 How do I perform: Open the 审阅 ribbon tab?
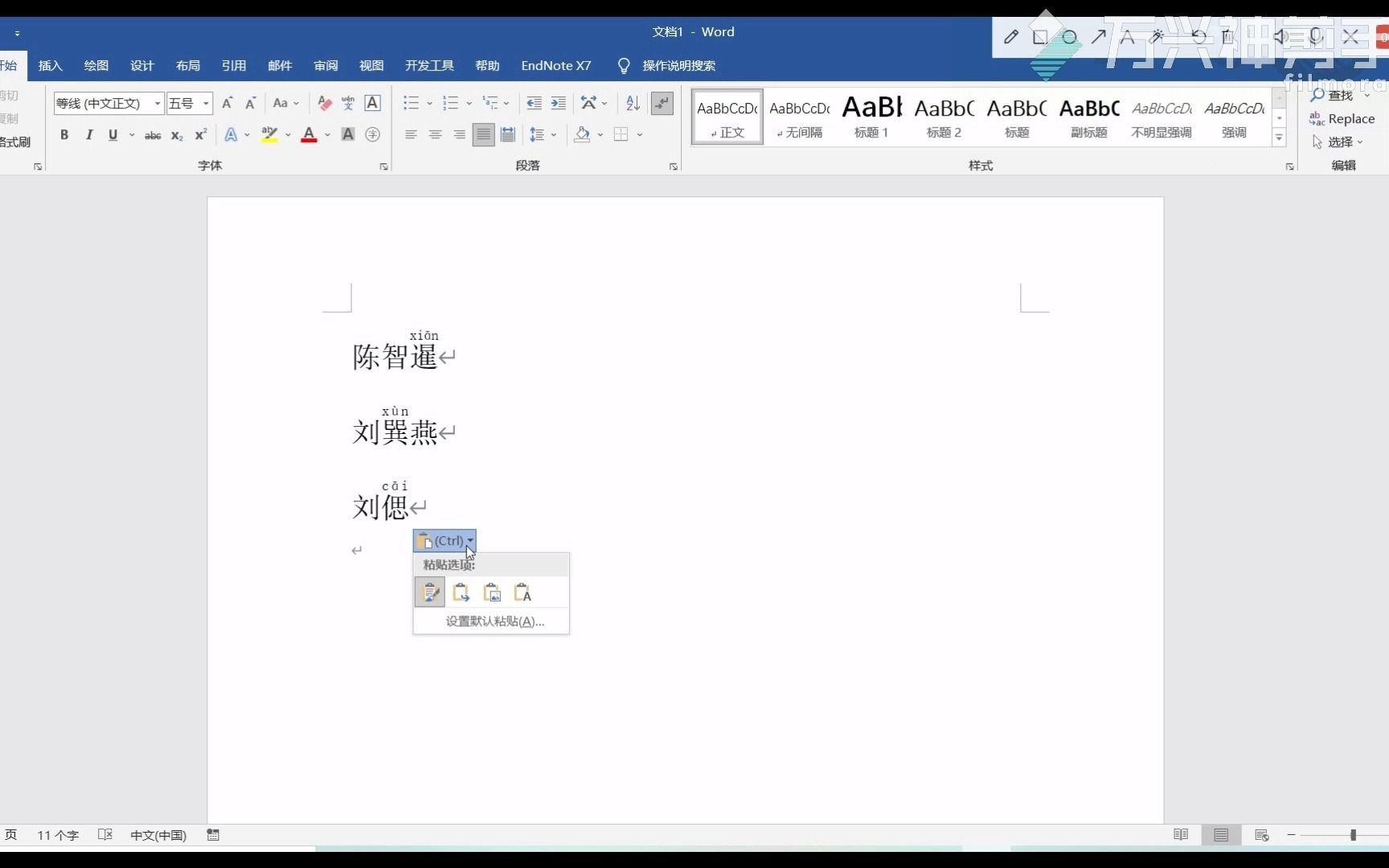point(325,65)
